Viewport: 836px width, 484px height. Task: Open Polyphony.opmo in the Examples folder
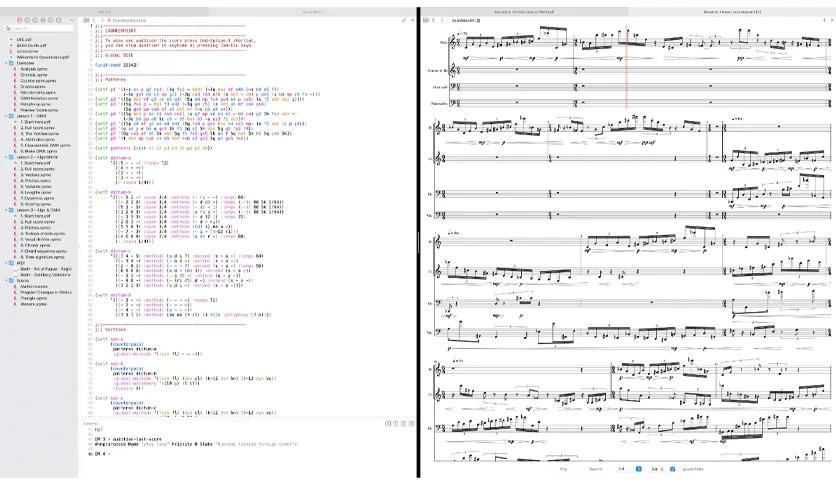tap(35, 104)
